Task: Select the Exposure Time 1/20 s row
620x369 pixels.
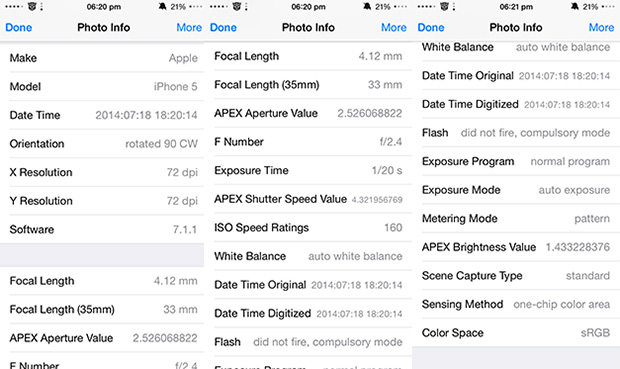Action: click(x=308, y=170)
